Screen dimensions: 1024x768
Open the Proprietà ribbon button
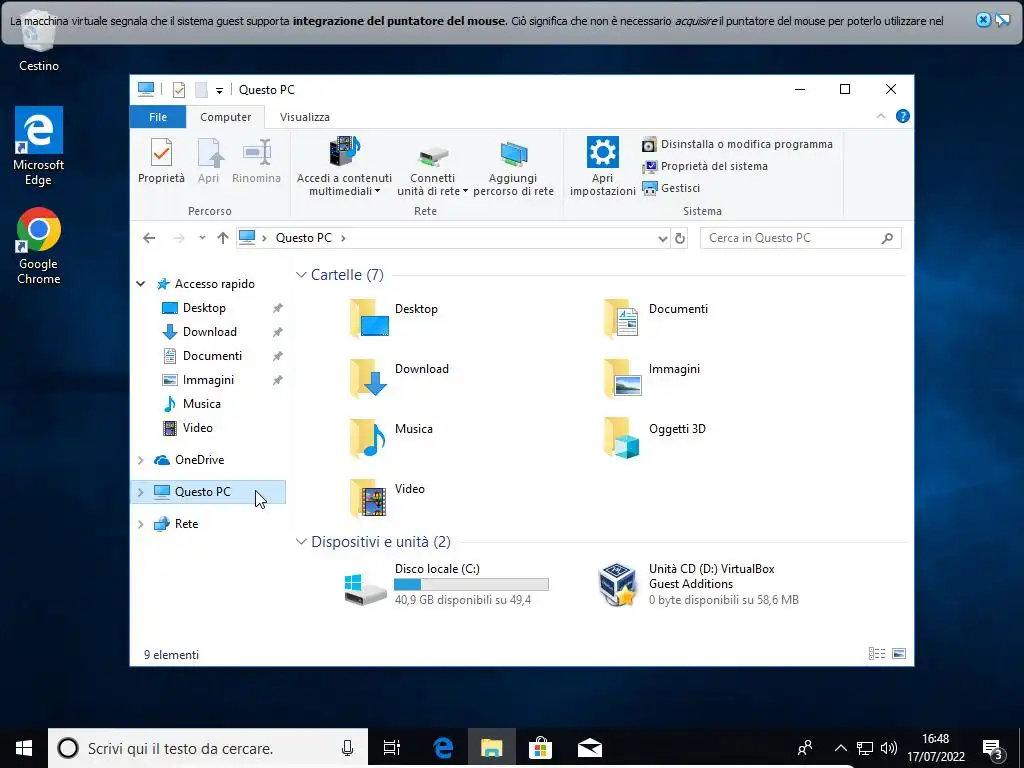point(161,161)
